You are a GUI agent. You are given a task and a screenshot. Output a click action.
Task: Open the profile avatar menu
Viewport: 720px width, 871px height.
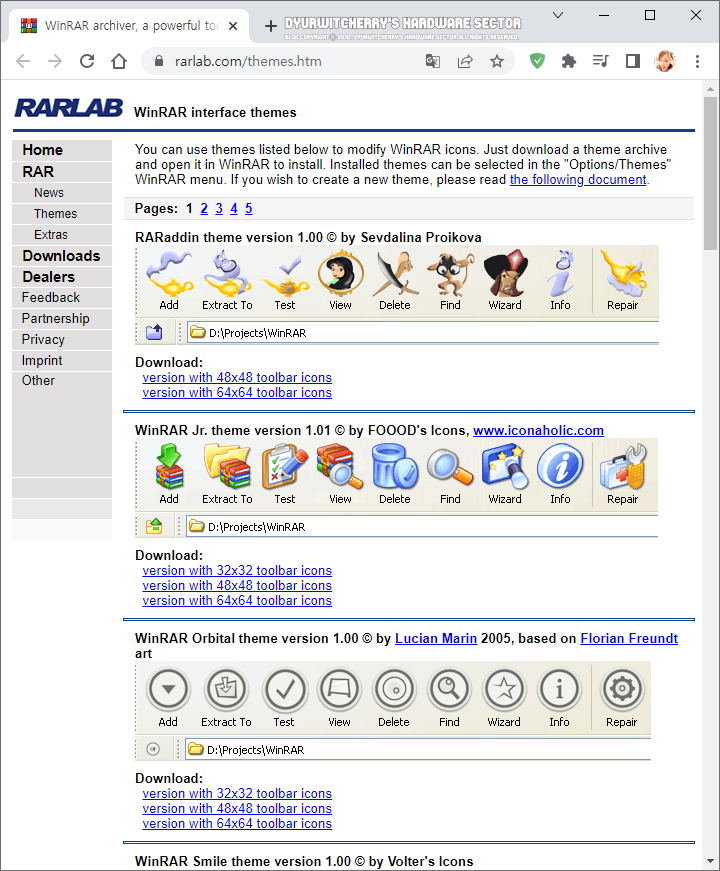pyautogui.click(x=665, y=61)
